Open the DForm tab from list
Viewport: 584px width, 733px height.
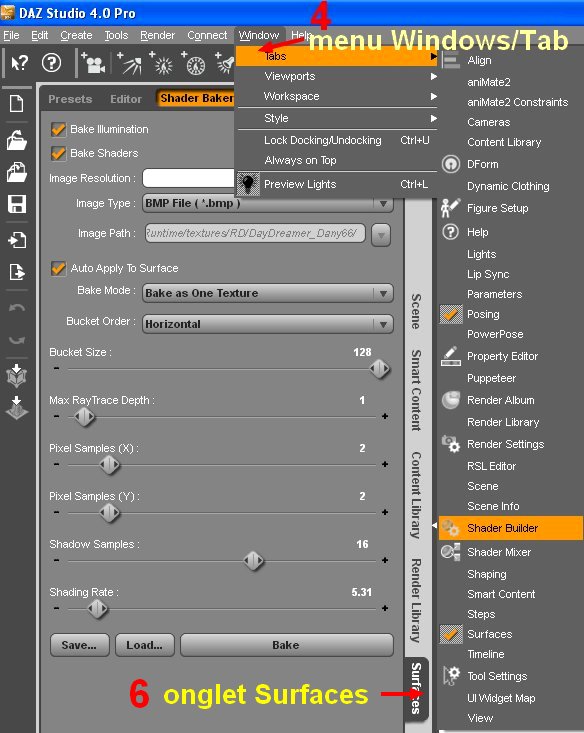tap(483, 164)
